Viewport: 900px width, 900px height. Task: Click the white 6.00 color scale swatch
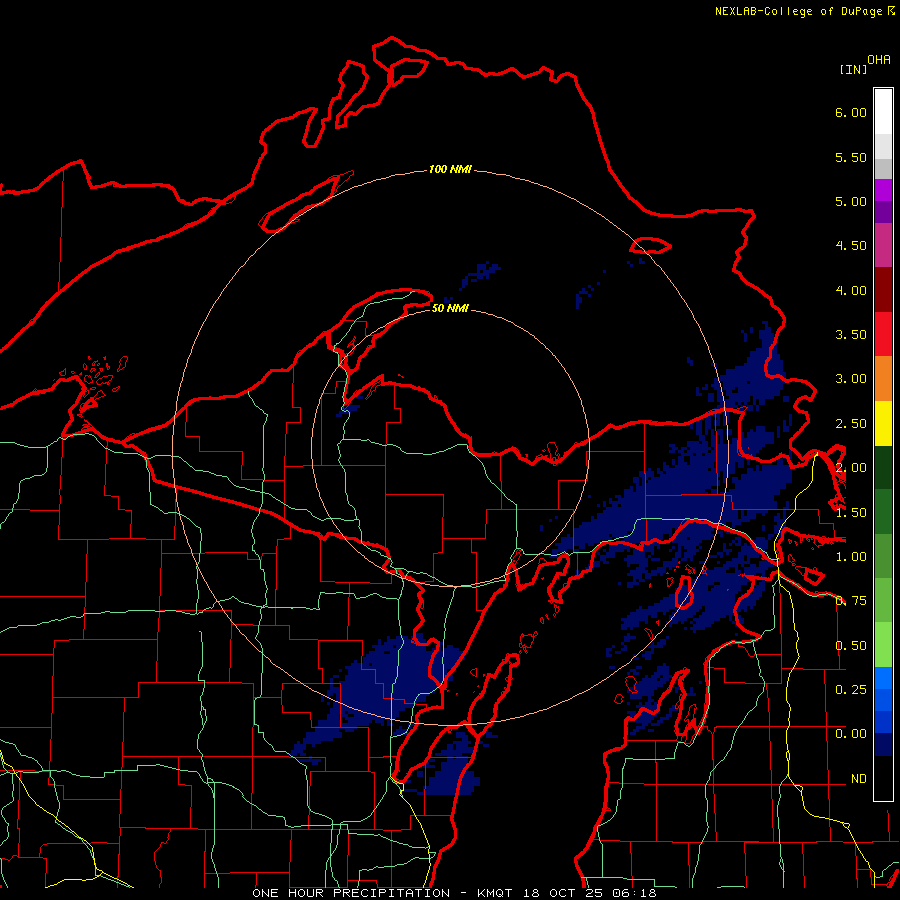[883, 112]
